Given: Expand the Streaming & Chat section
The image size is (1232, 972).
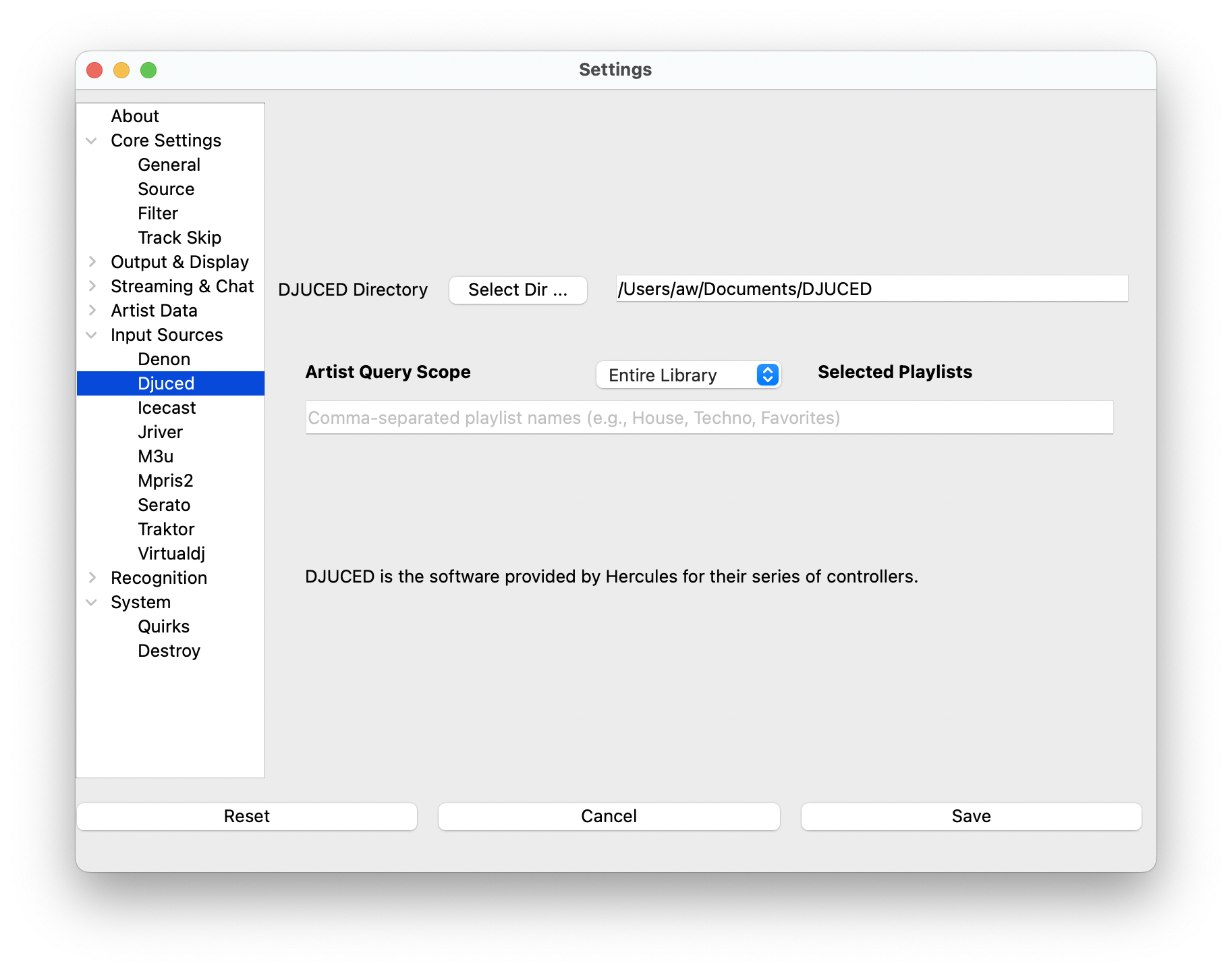Looking at the screenshot, I should [93, 286].
